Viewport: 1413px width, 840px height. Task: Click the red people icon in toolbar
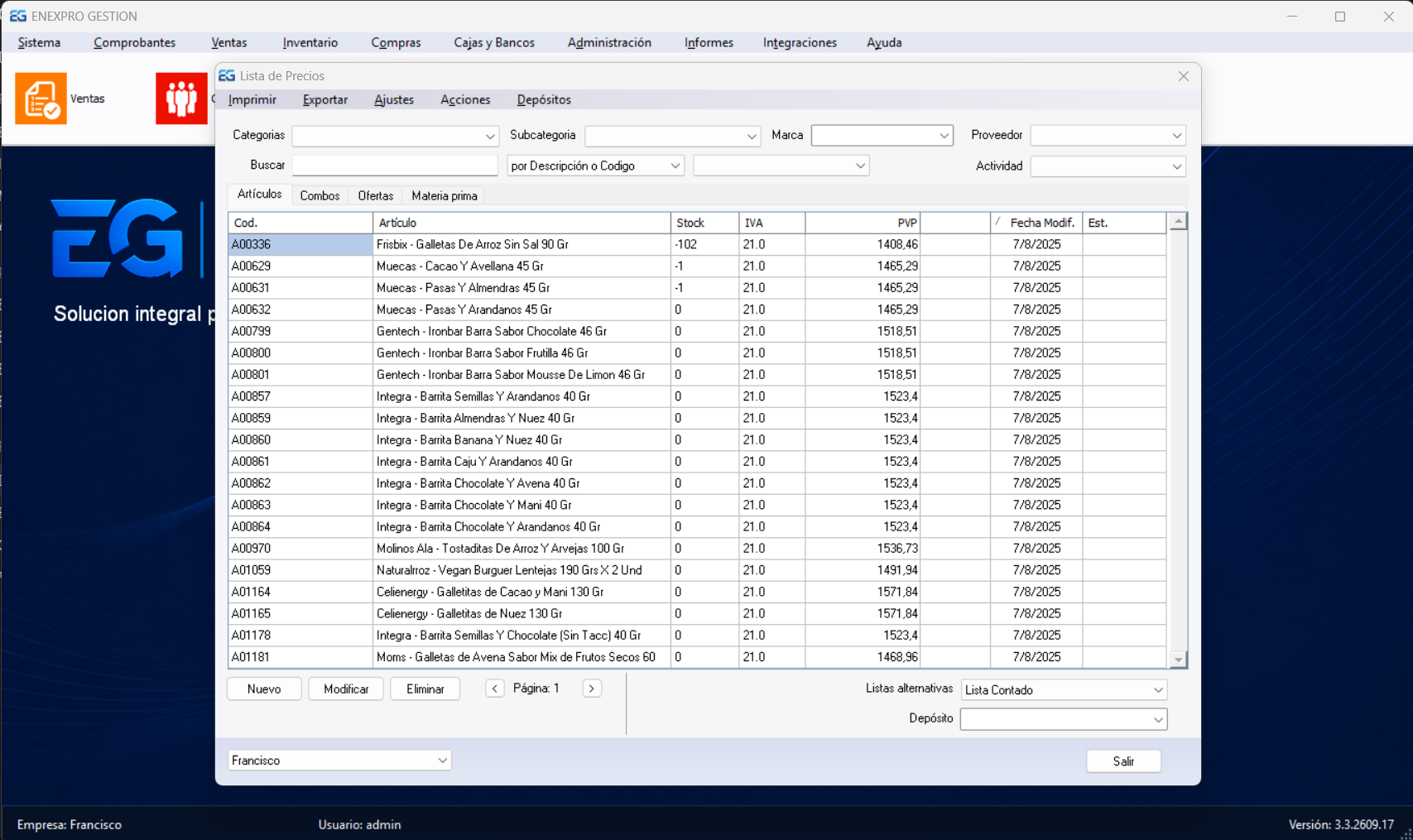[x=181, y=98]
